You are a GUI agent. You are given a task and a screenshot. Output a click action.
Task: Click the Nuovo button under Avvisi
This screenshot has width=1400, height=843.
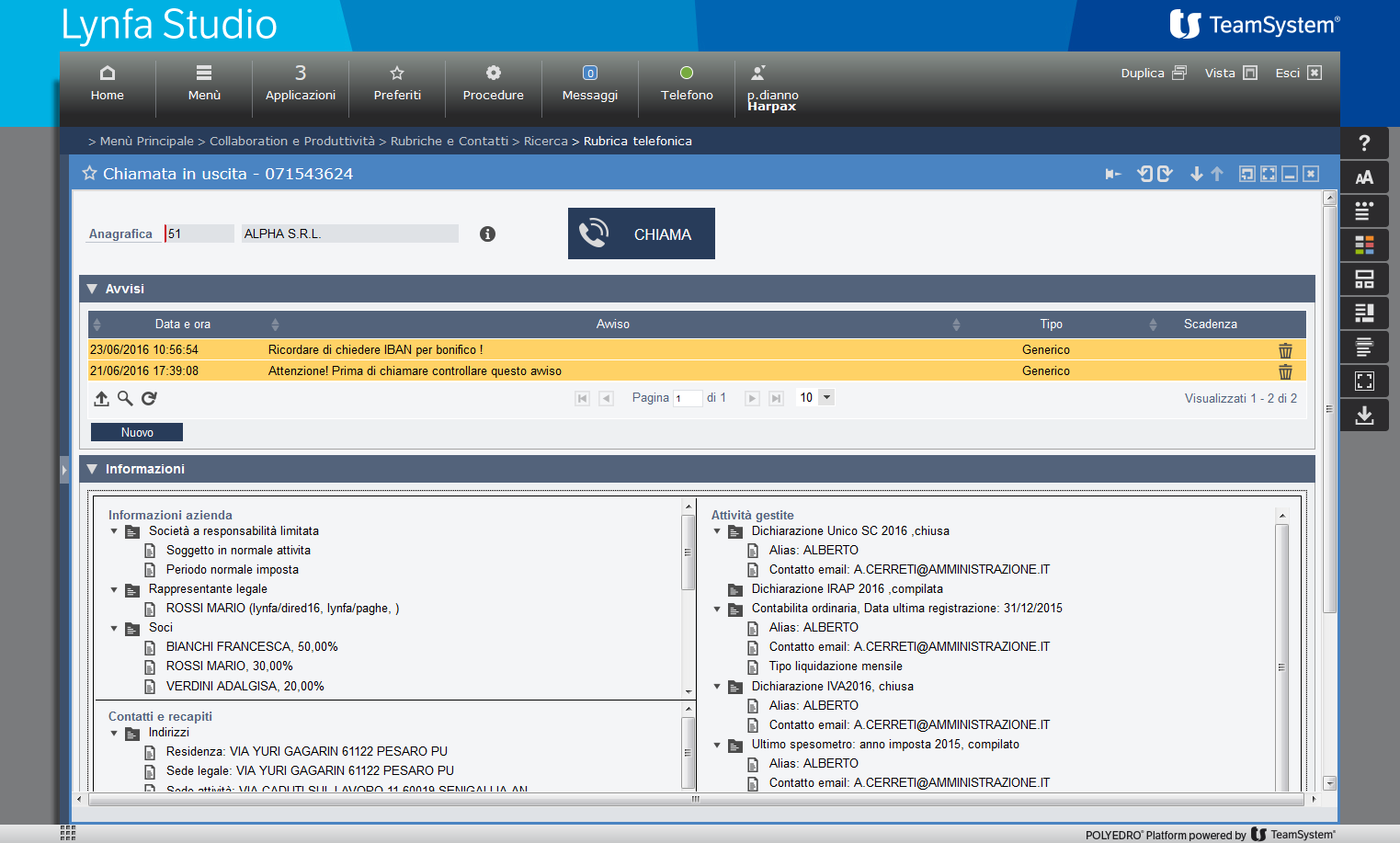click(136, 431)
